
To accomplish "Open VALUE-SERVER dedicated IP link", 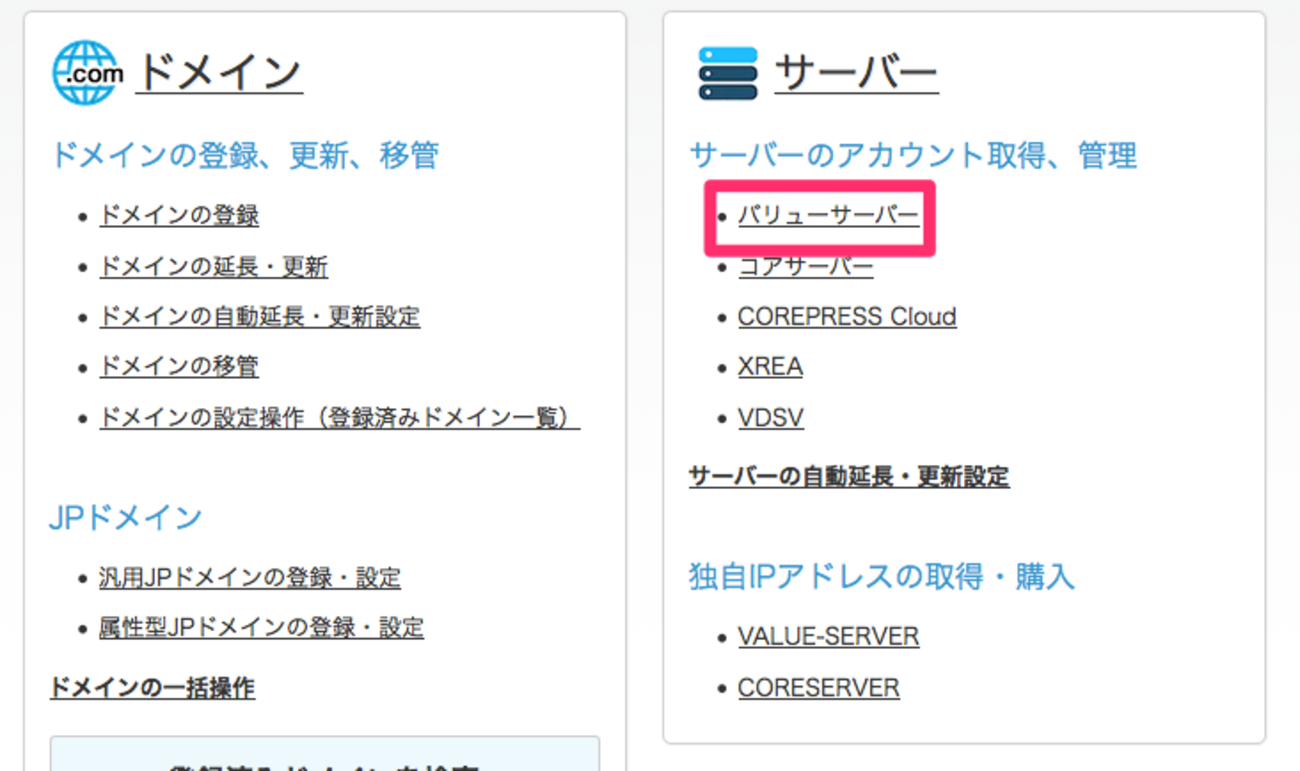I will (828, 636).
